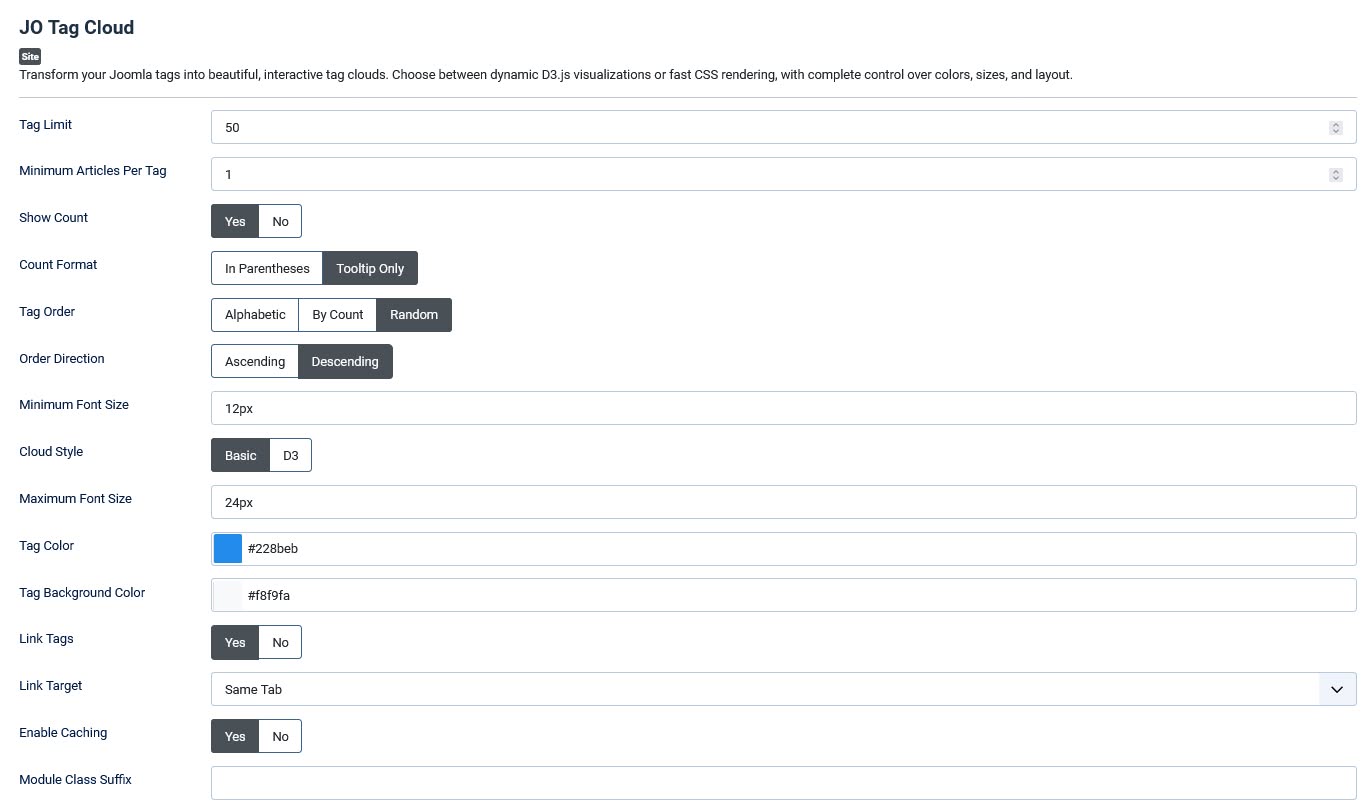Select Random tag order option
The width and height of the screenshot is (1371, 809).
click(x=414, y=315)
